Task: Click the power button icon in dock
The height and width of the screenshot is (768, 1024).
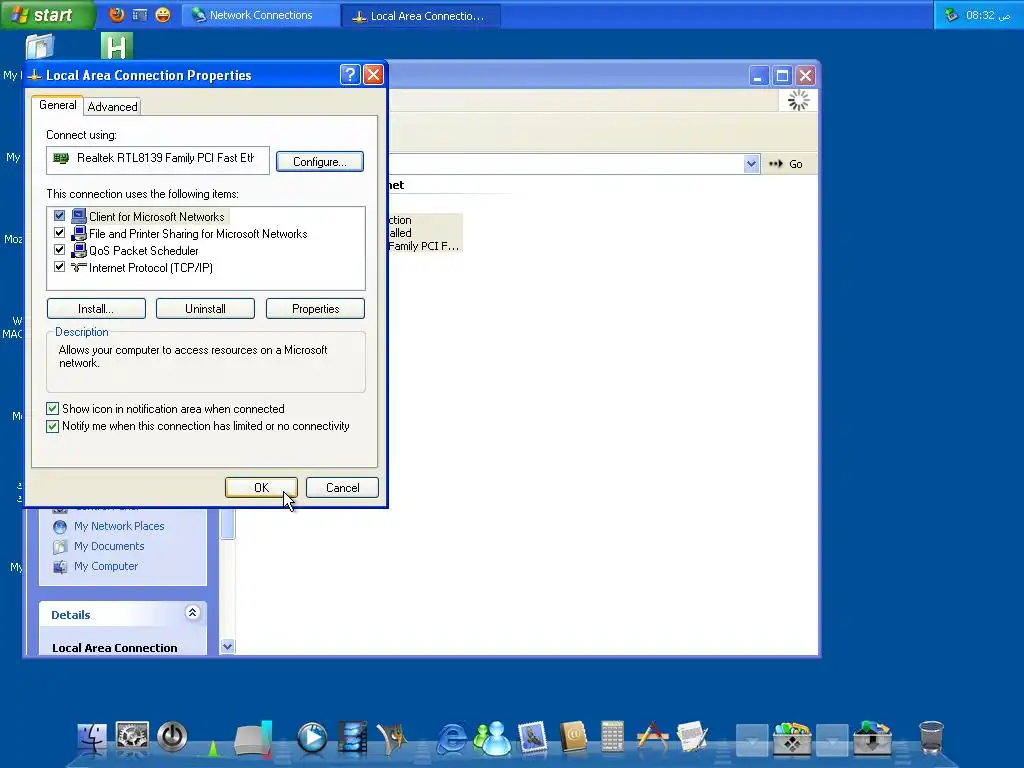Action: [172, 737]
